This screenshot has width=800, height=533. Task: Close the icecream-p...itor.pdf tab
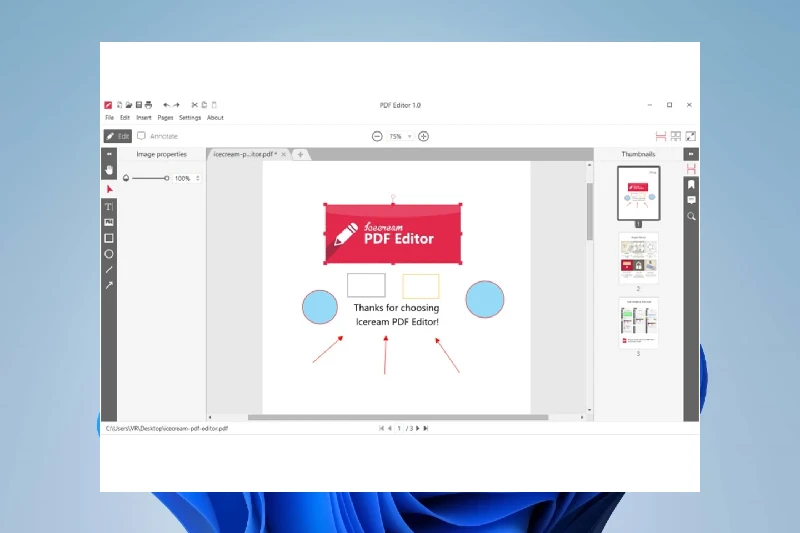284,154
